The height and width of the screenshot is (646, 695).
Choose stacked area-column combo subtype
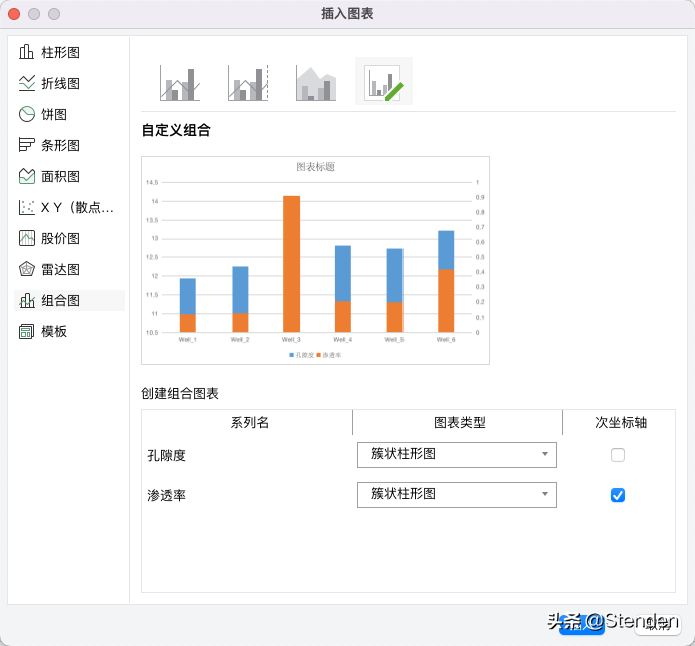point(316,83)
